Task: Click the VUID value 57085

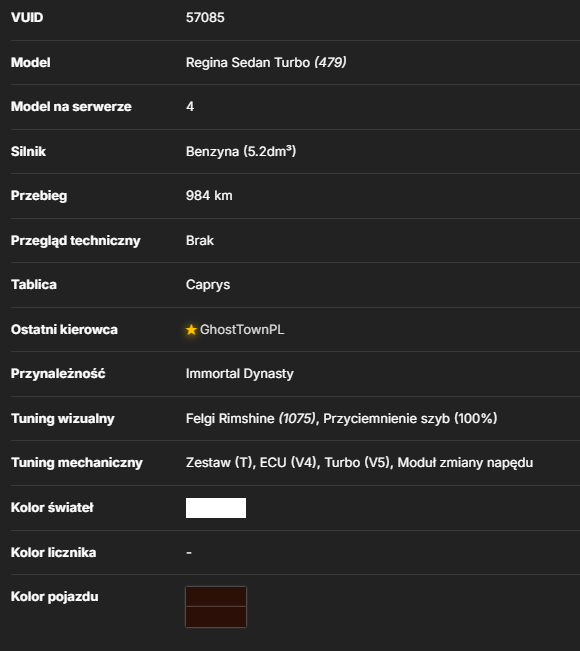Action: tap(205, 17)
